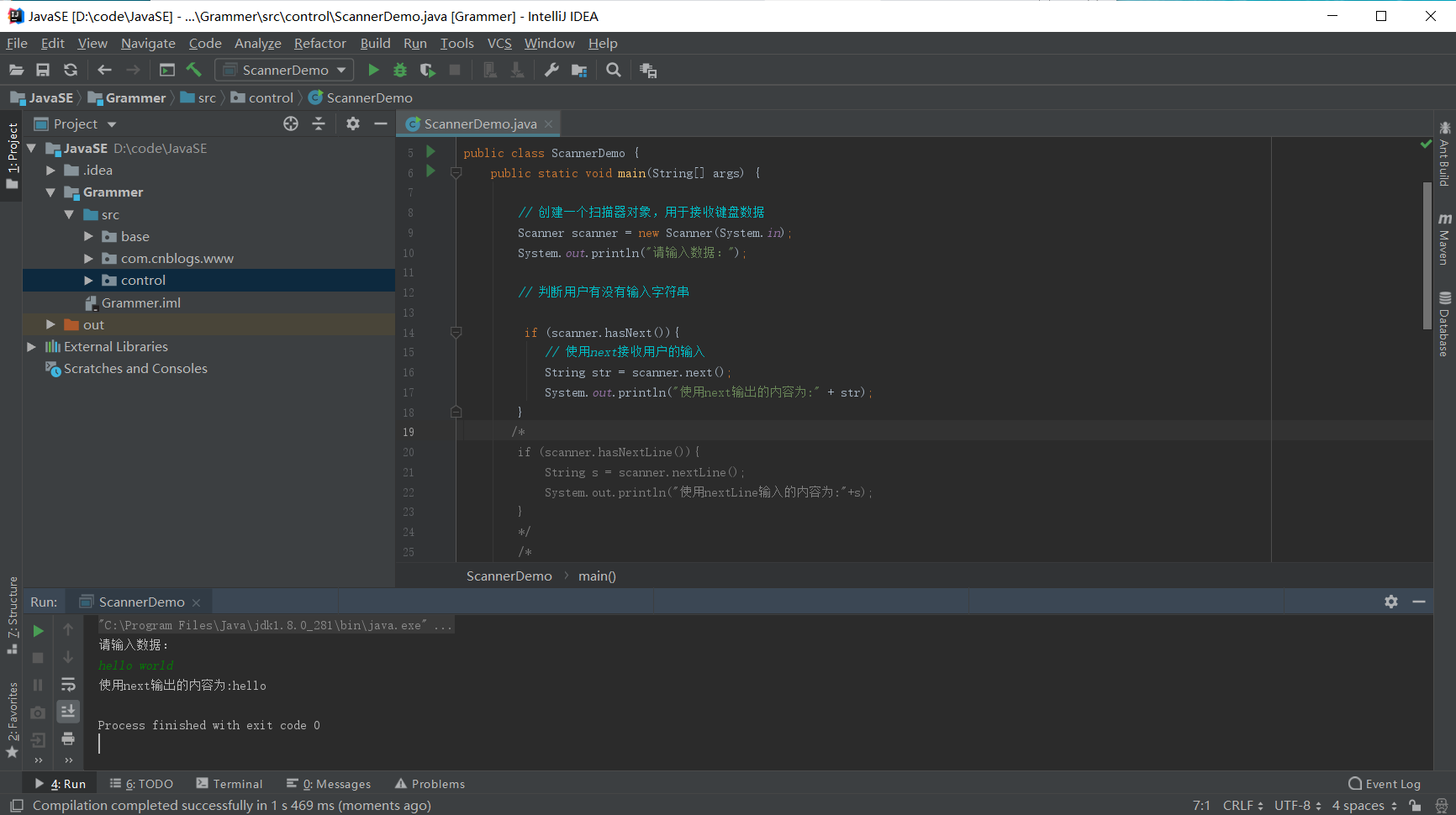Click the editor vertical scrollbar
Viewport: 1456px width, 815px height.
tap(1427, 255)
